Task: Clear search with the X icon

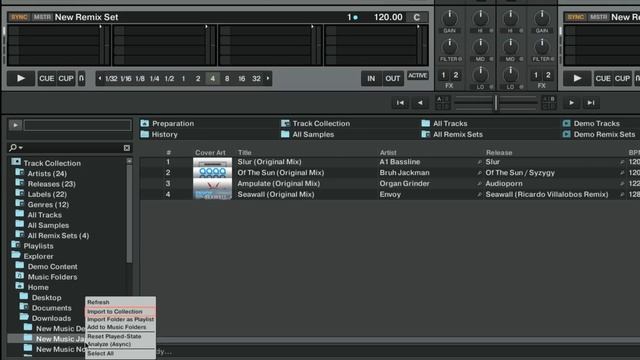Action: (127, 148)
